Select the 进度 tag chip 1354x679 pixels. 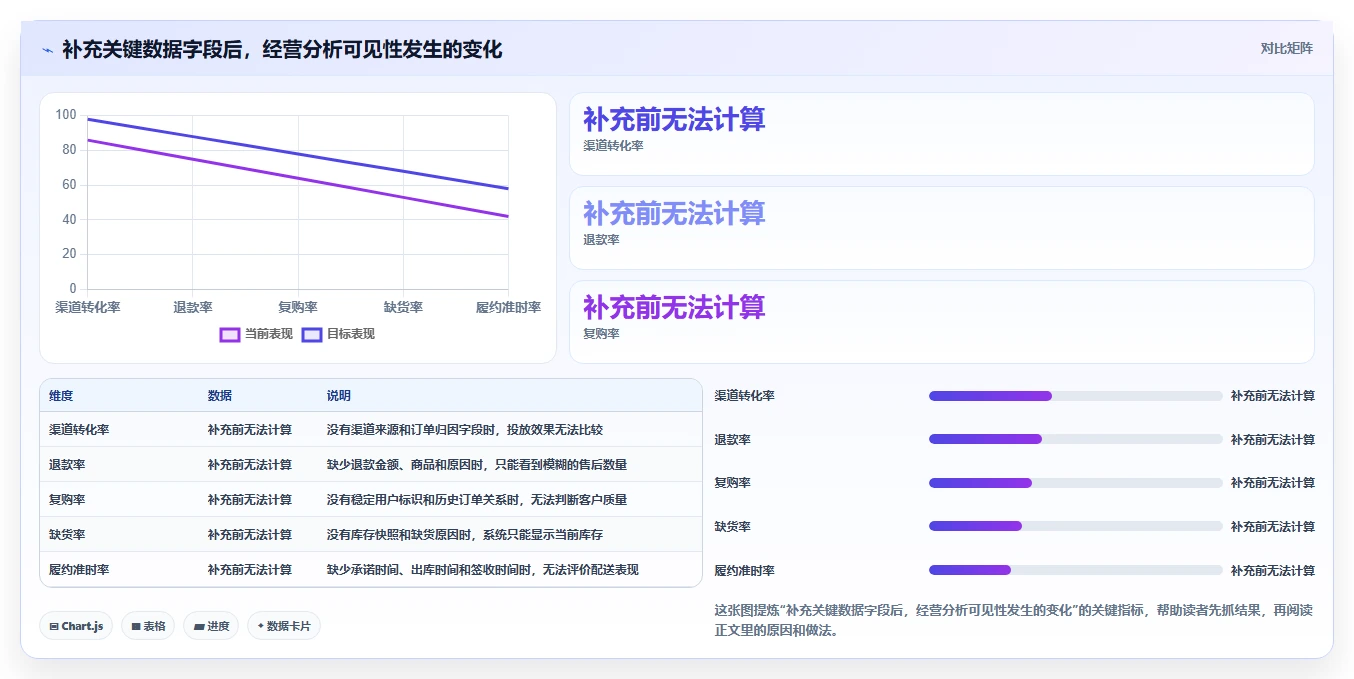pos(211,626)
